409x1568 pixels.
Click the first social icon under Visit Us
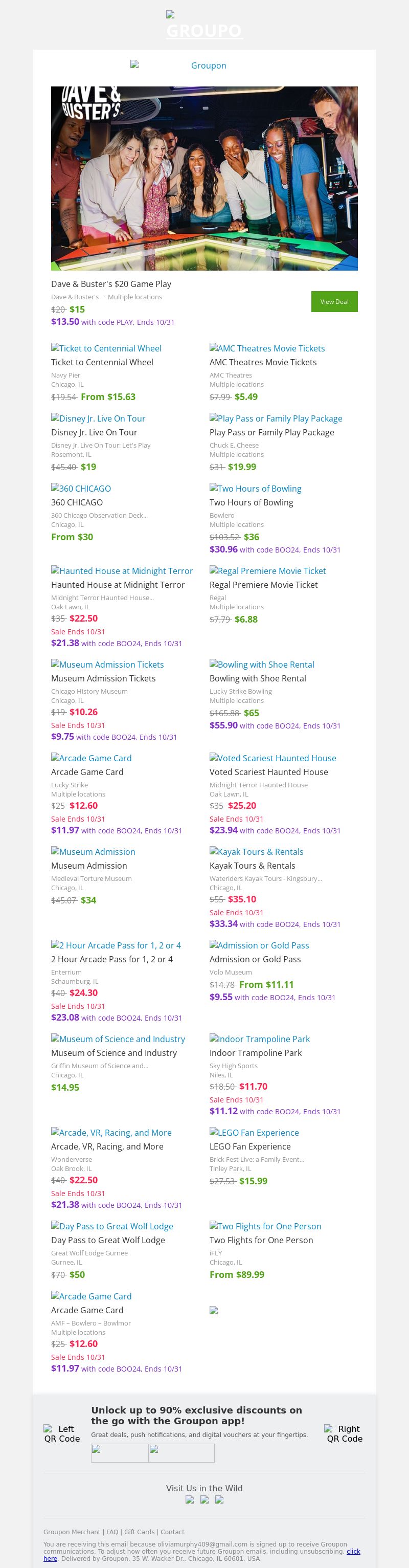[x=190, y=1499]
